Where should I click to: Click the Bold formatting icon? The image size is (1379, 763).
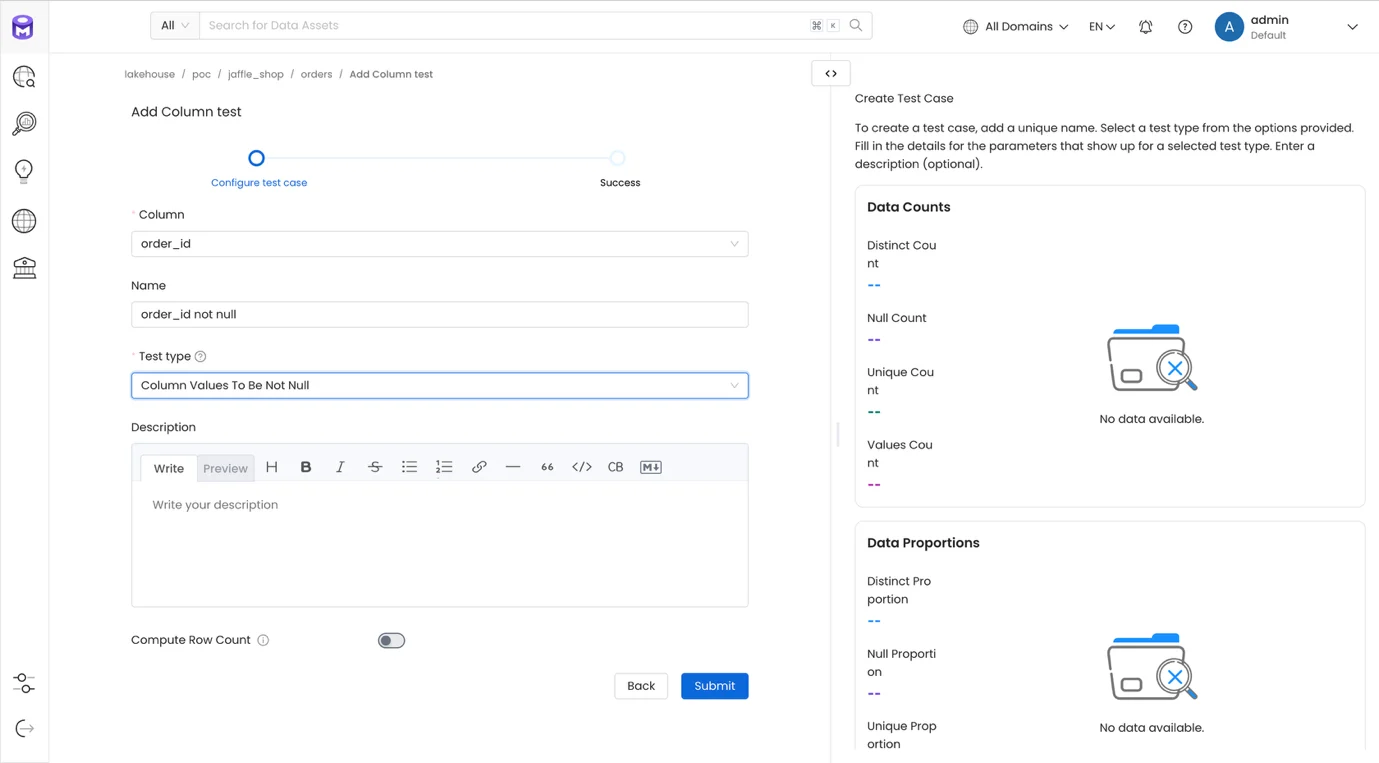click(x=306, y=467)
